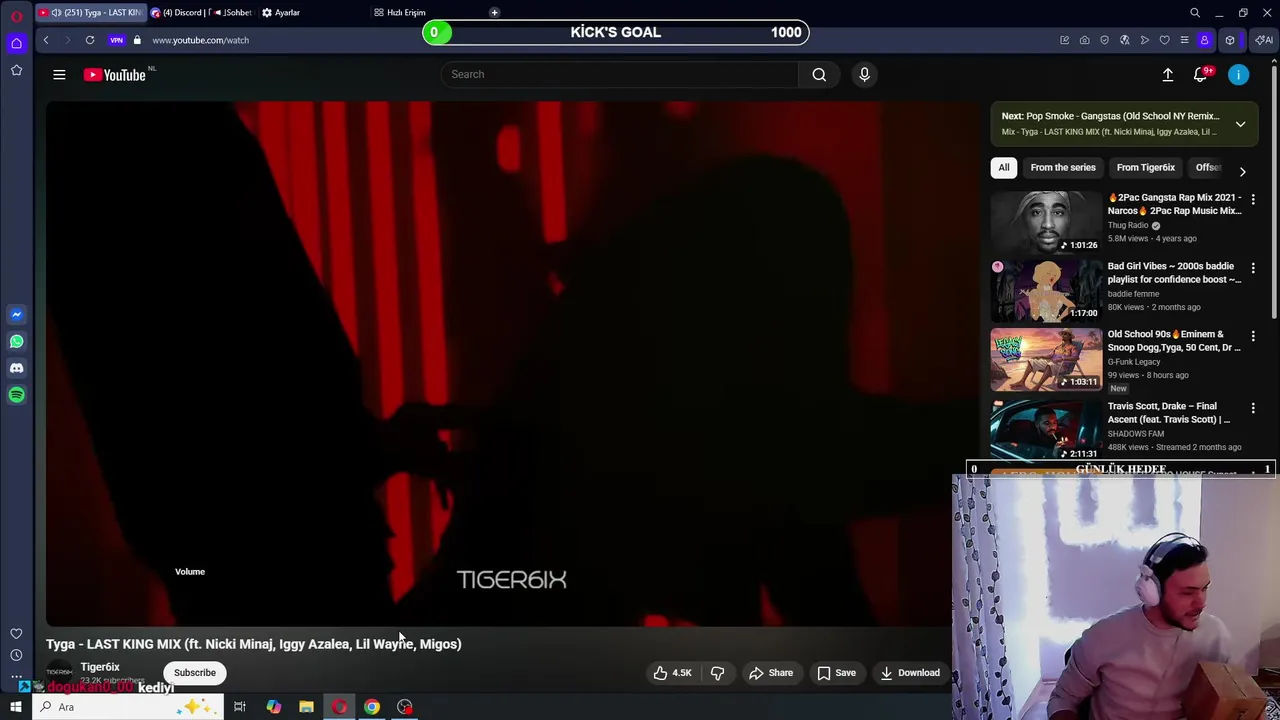Image resolution: width=1280 pixels, height=720 pixels.
Task: Open Opera My Flow send icon
Action: (x=1145, y=40)
